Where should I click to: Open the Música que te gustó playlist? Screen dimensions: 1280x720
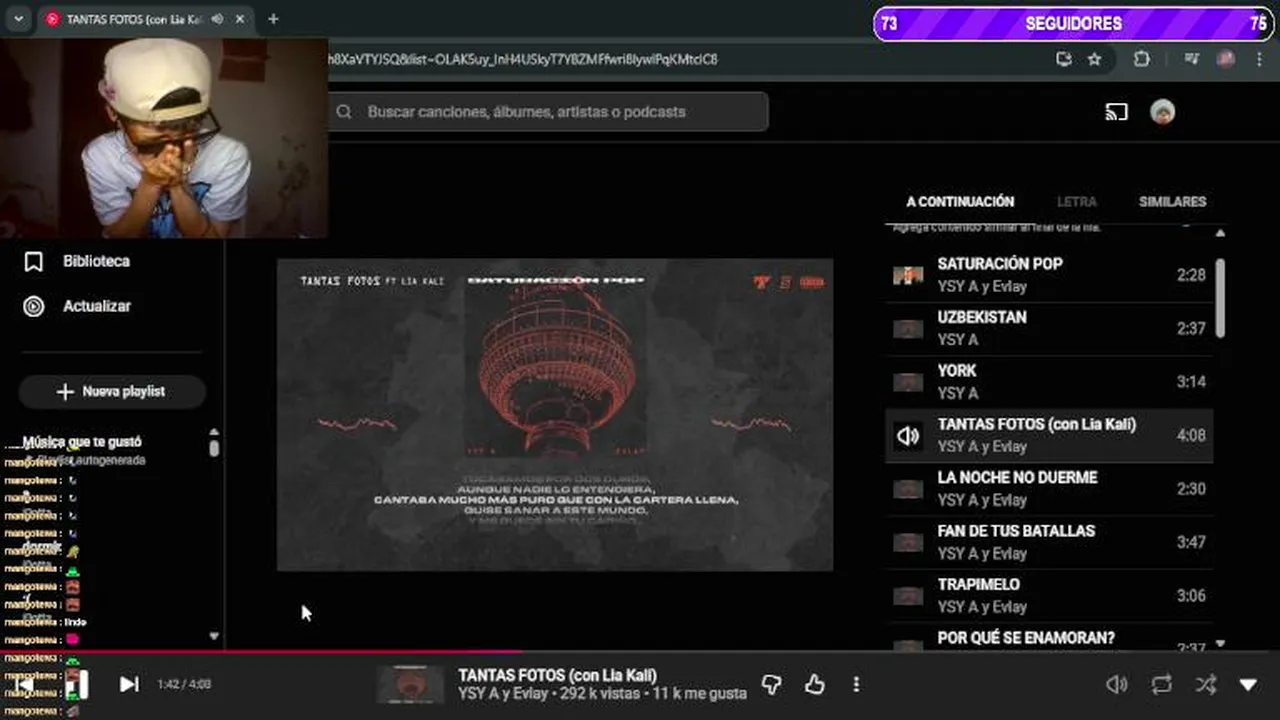click(82, 441)
